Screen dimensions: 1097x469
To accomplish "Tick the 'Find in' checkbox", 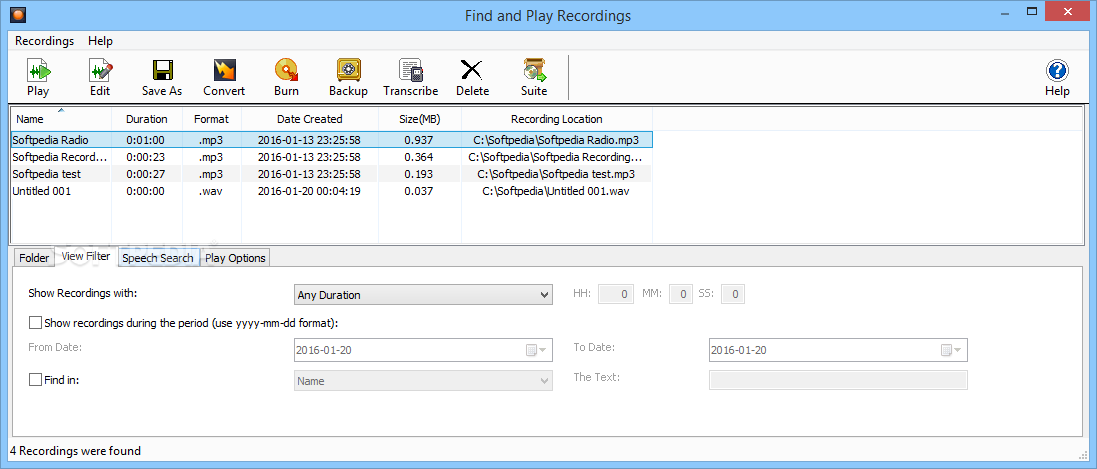I will (x=35, y=380).
